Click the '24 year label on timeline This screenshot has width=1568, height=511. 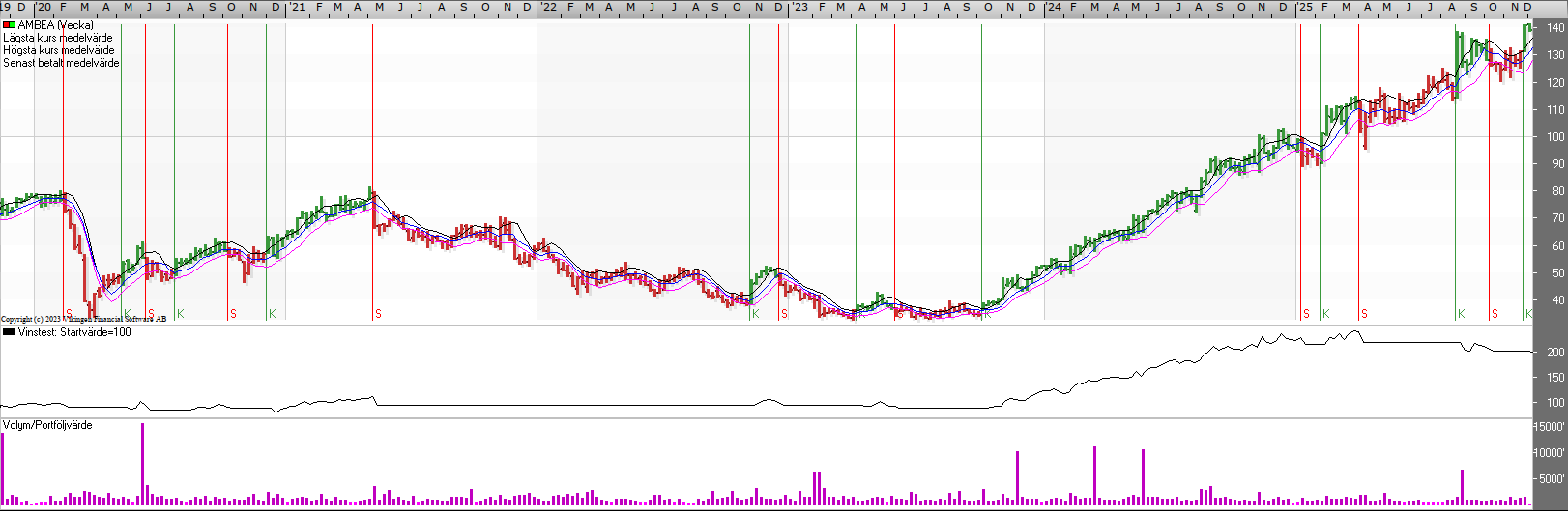click(x=1054, y=7)
